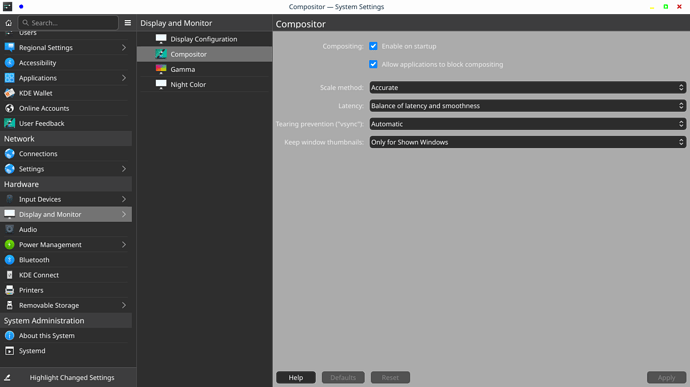The width and height of the screenshot is (690, 387).
Task: Open the Online Accounts entry
Action: (66, 108)
